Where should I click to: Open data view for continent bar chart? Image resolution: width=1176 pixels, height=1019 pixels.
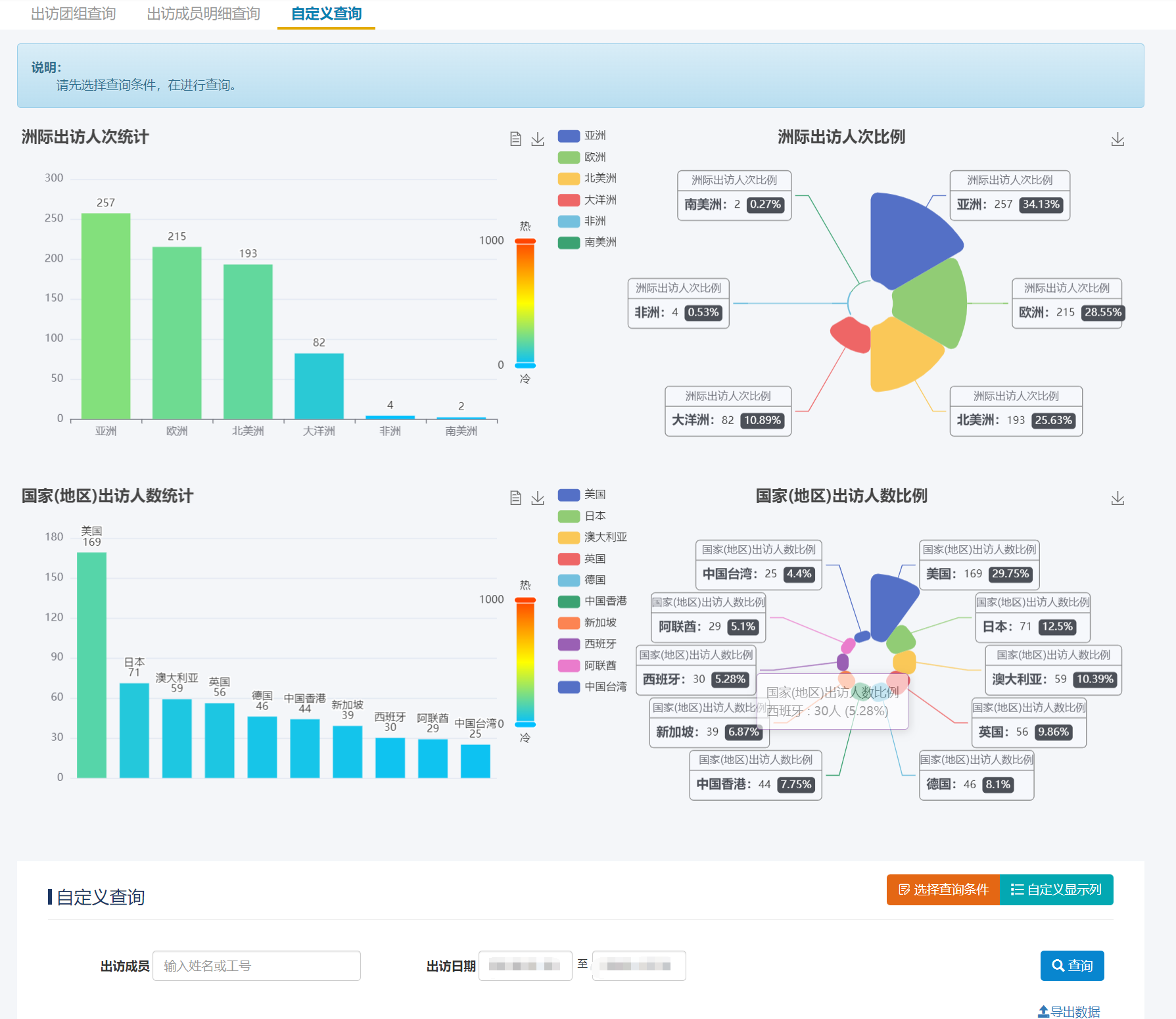coord(516,139)
